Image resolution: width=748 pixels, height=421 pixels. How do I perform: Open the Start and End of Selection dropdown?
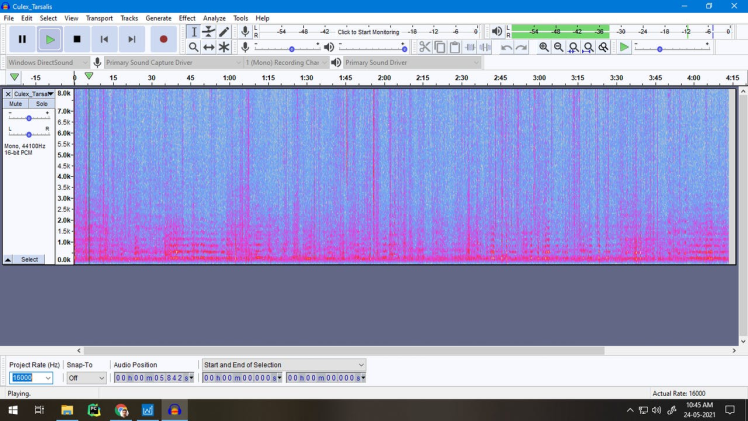pyautogui.click(x=361, y=365)
